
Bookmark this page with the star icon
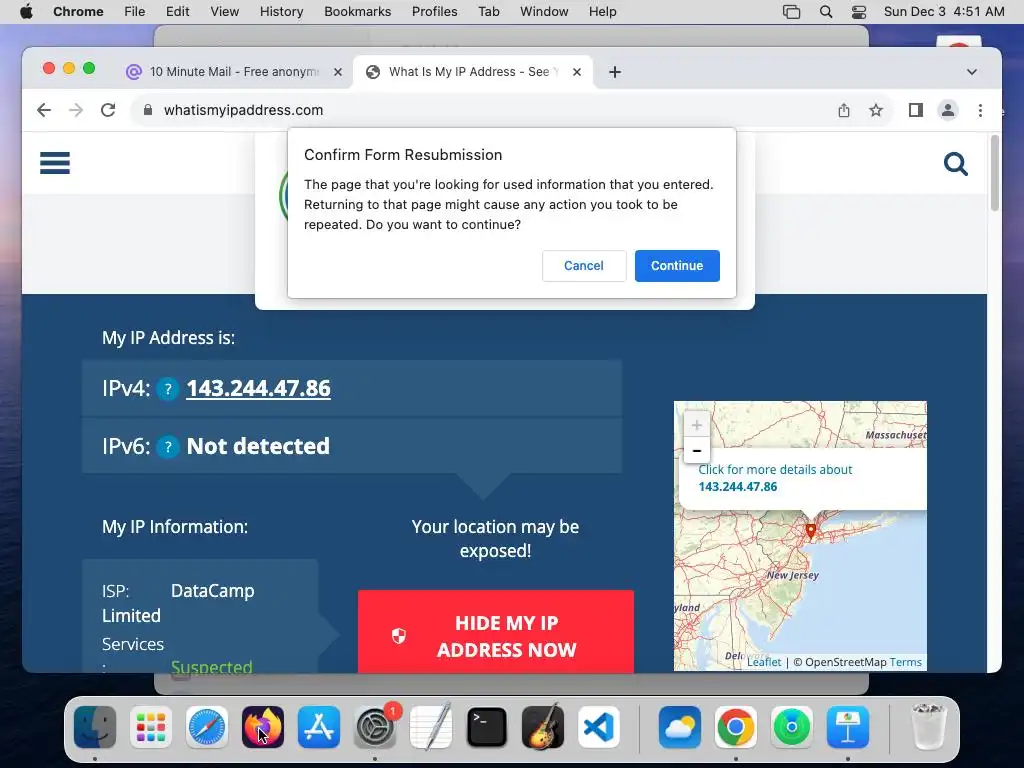pyautogui.click(x=876, y=110)
